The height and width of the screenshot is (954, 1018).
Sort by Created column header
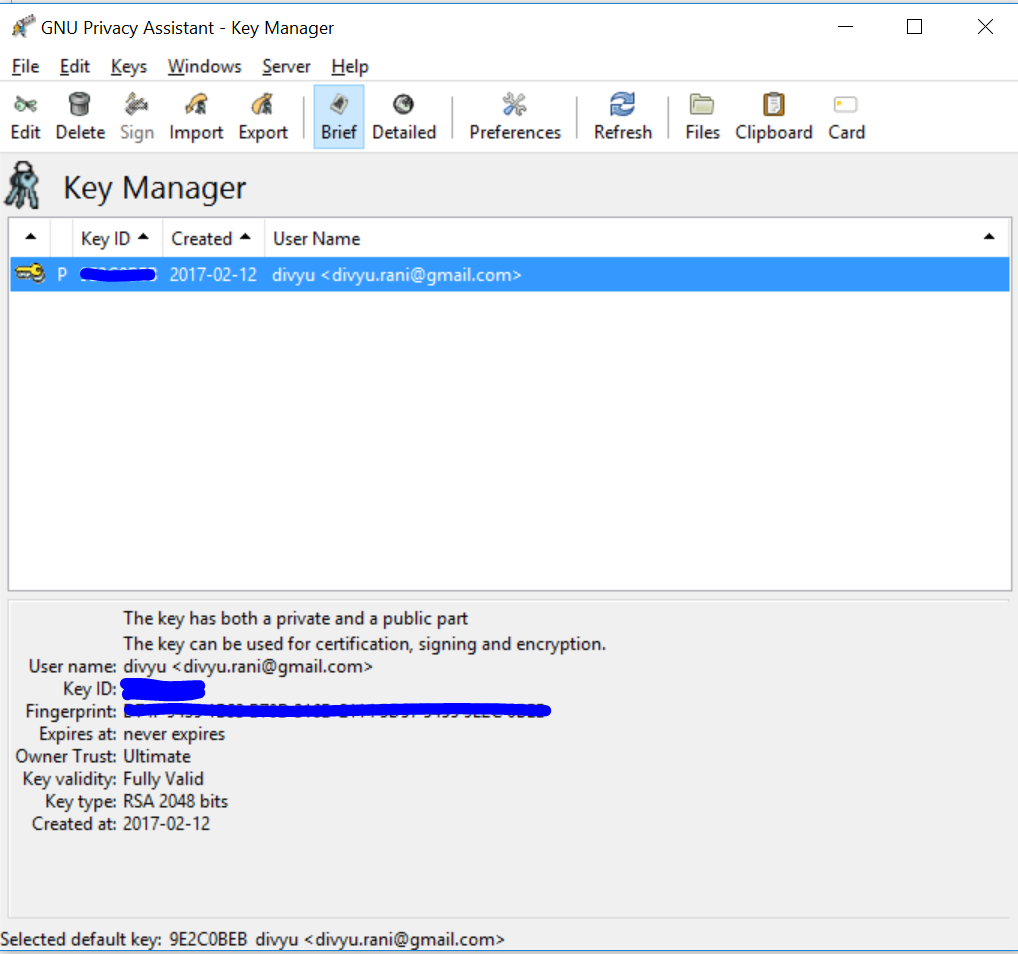pyautogui.click(x=213, y=238)
